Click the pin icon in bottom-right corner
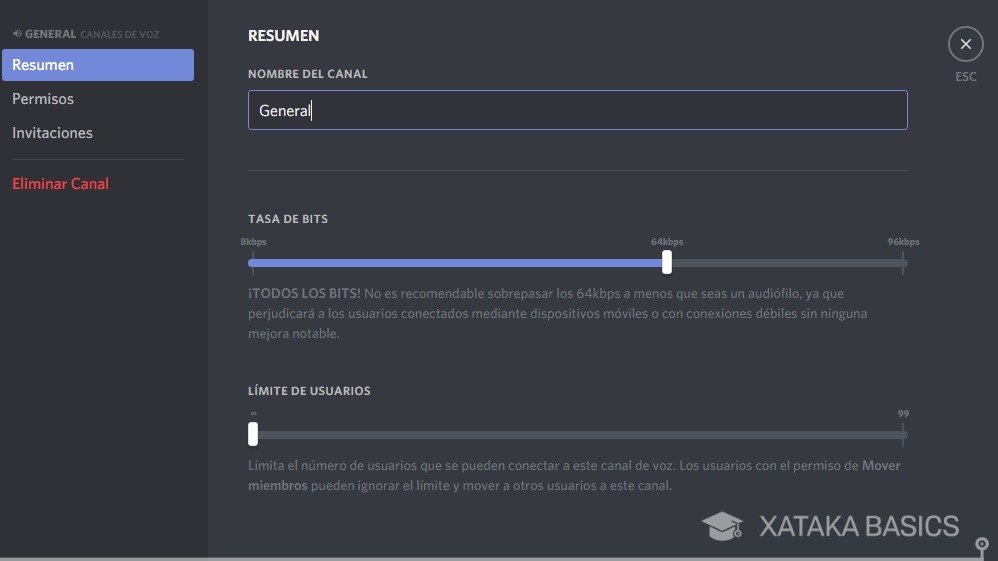The height and width of the screenshot is (561, 998). coord(982,546)
